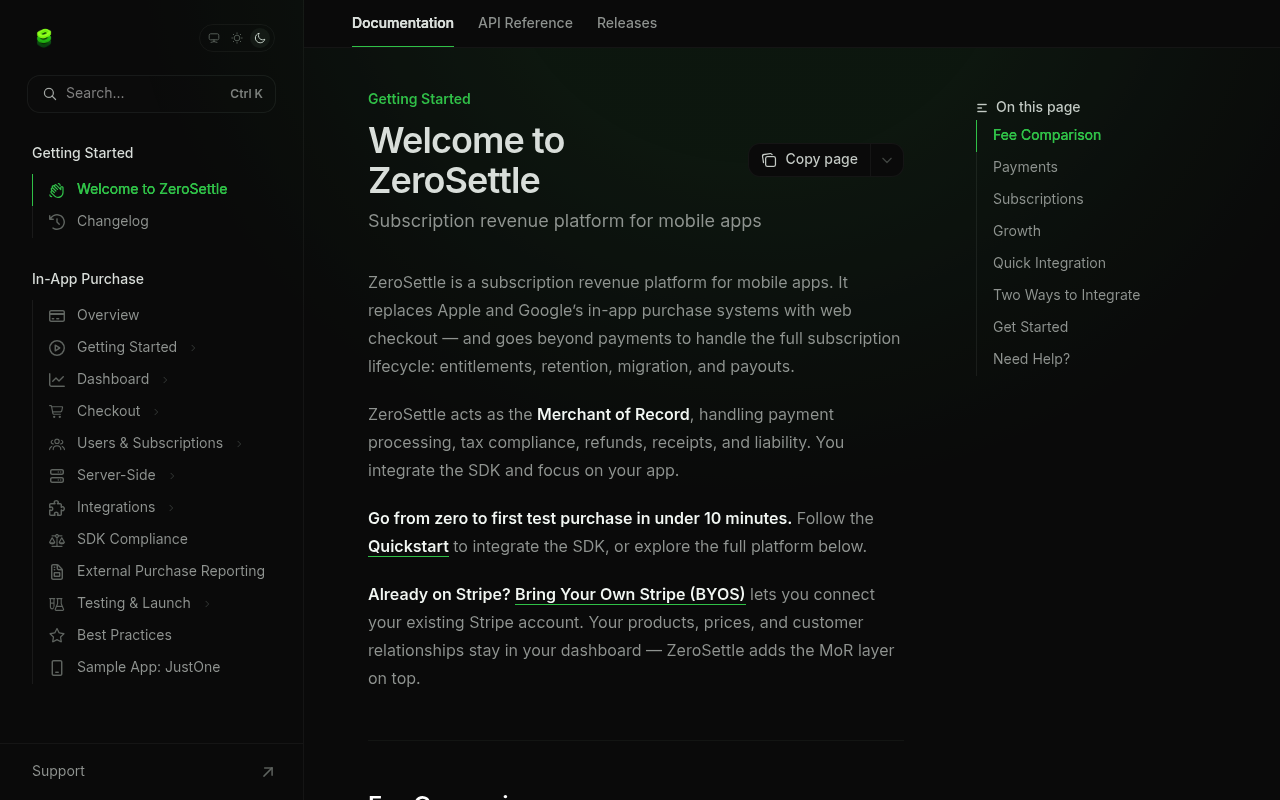1280x800 pixels.
Task: Jump to Two Ways to Integrate
Action: click(1066, 295)
